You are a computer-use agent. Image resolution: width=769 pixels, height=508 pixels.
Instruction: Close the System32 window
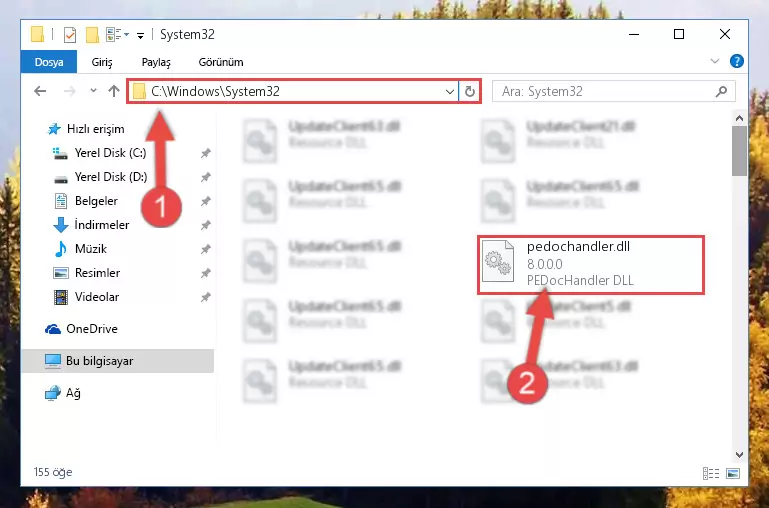point(725,34)
